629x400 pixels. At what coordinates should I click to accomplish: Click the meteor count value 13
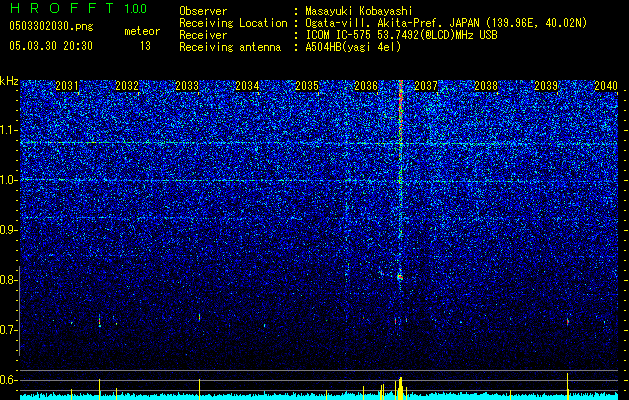[145, 46]
